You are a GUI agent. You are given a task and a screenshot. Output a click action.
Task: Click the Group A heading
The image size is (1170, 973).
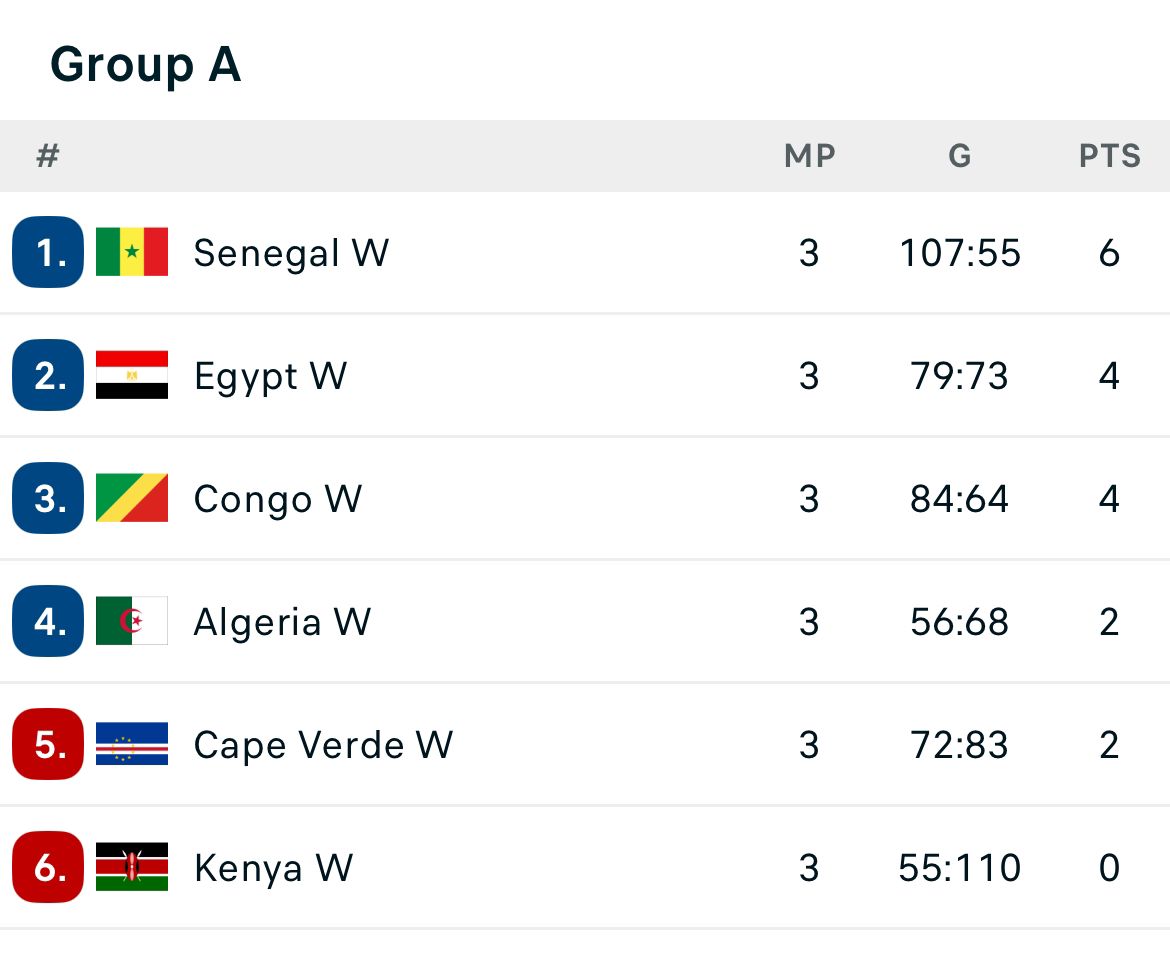tap(145, 65)
